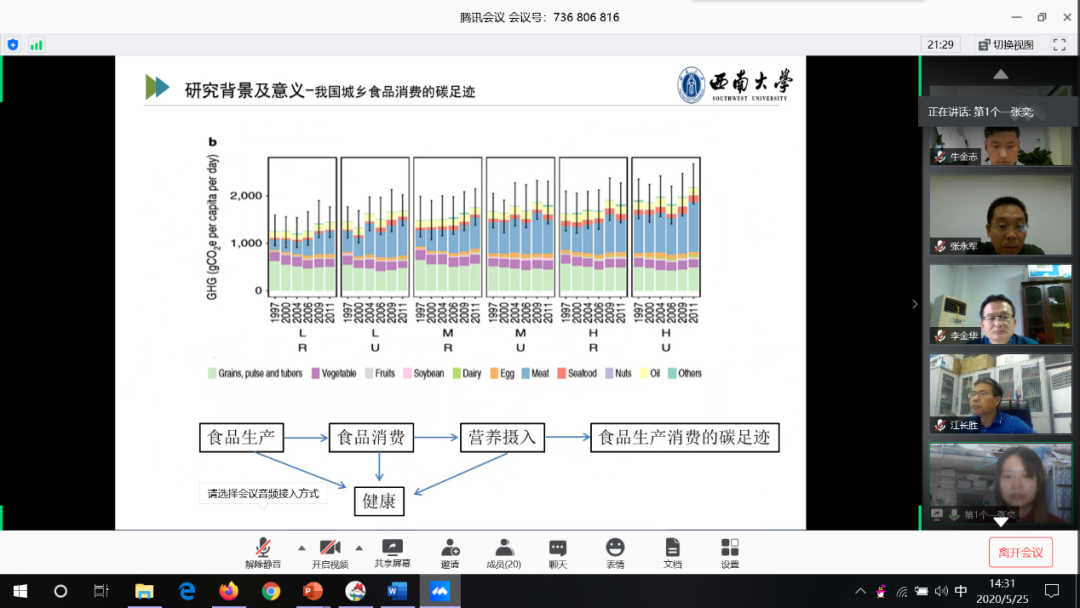Toggle the 中 input method indicator
Screen dimensions: 1080x608
(961, 591)
